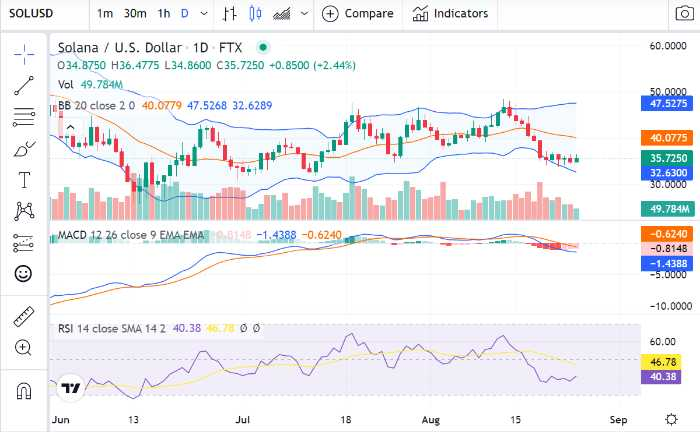
Task: Collapse the indicator legend caret
Action: point(70,128)
